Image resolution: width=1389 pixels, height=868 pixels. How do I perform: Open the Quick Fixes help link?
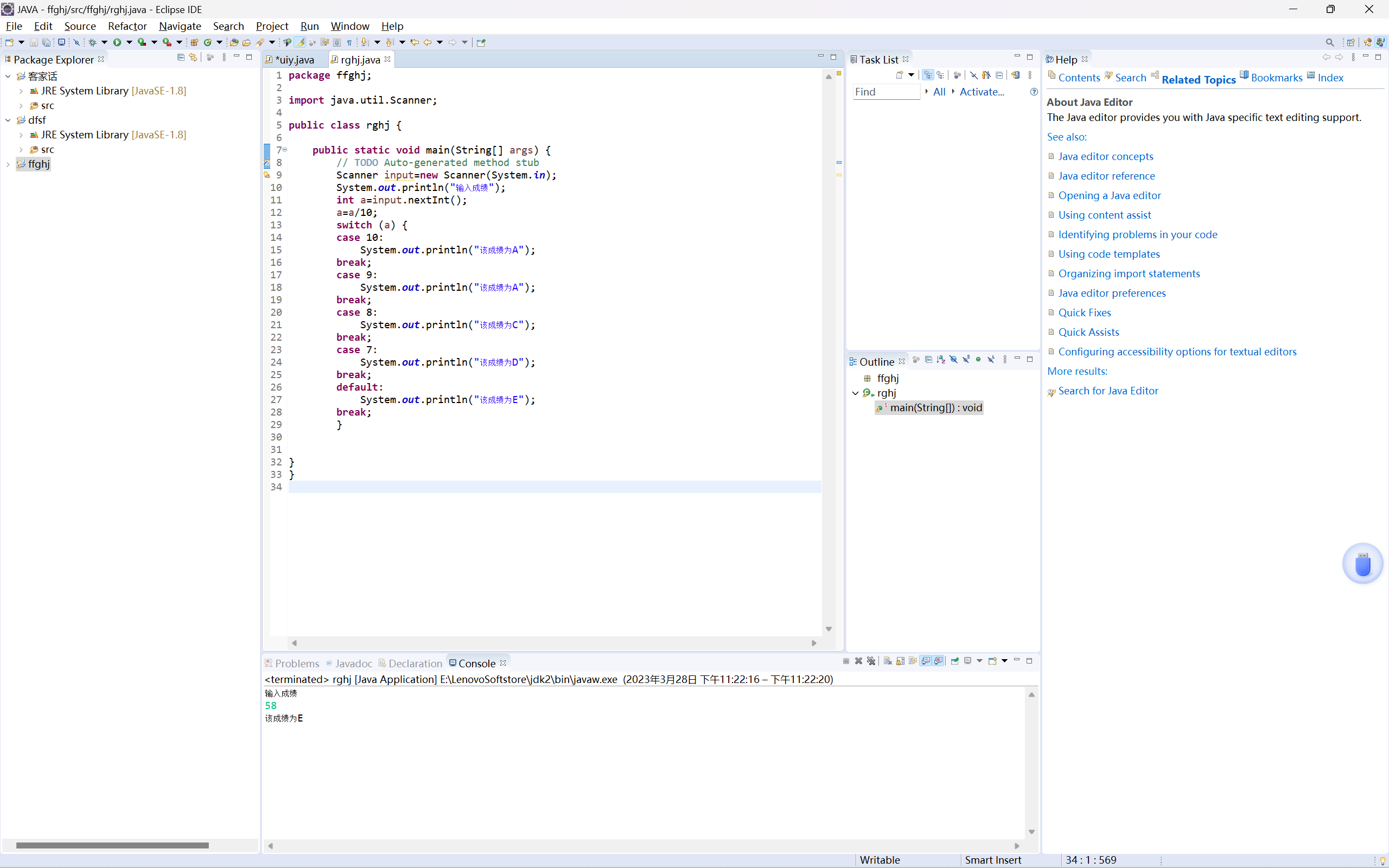pos(1084,312)
